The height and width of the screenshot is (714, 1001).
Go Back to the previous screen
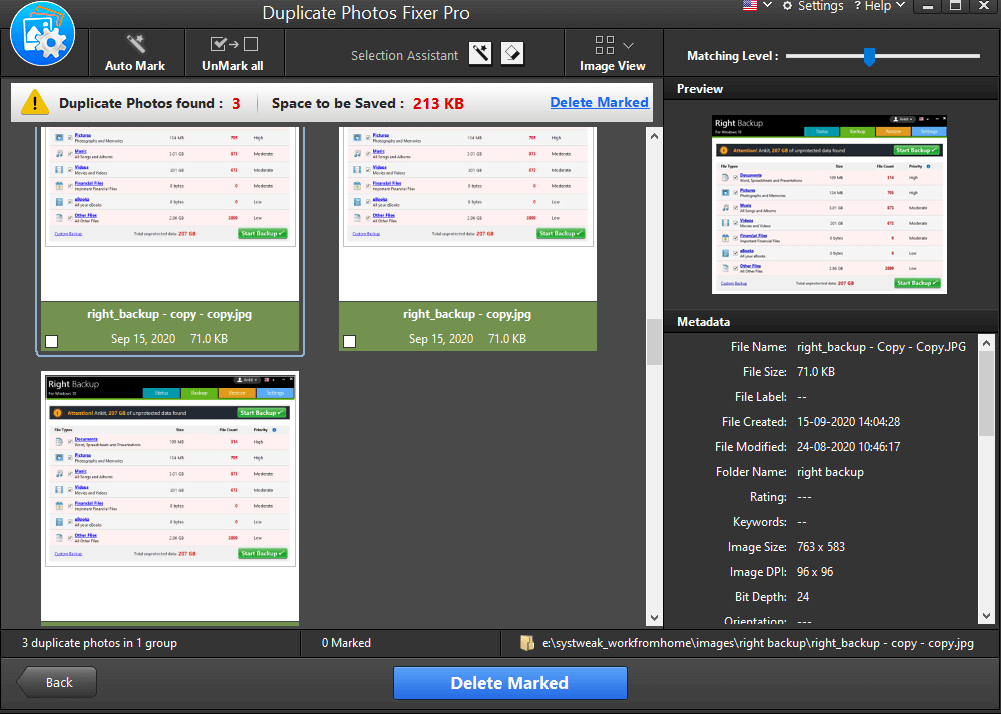tap(57, 682)
